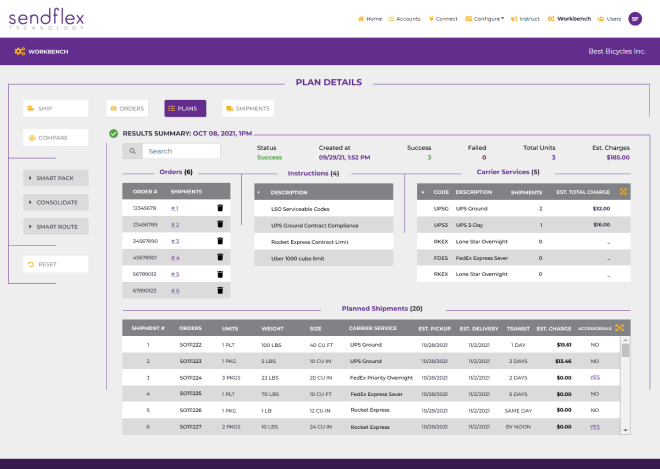Expand the Smart Pack section
Image resolution: width=660 pixels, height=469 pixels.
pos(56,178)
